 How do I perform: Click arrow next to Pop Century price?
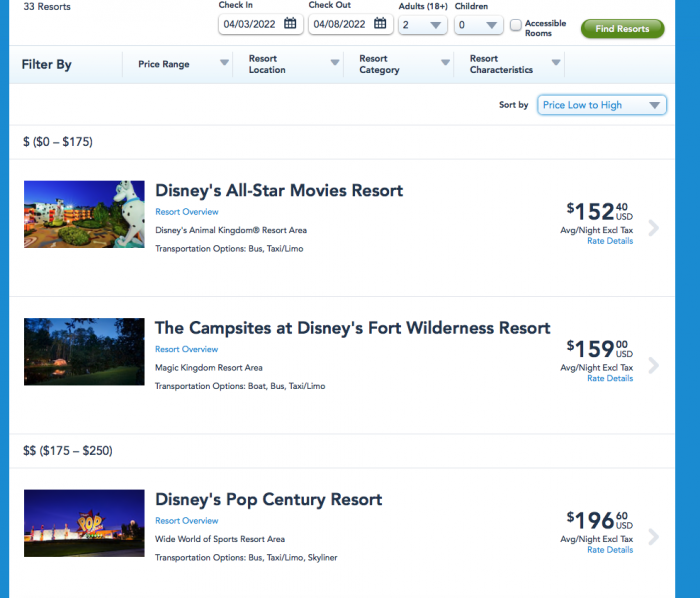click(x=654, y=537)
